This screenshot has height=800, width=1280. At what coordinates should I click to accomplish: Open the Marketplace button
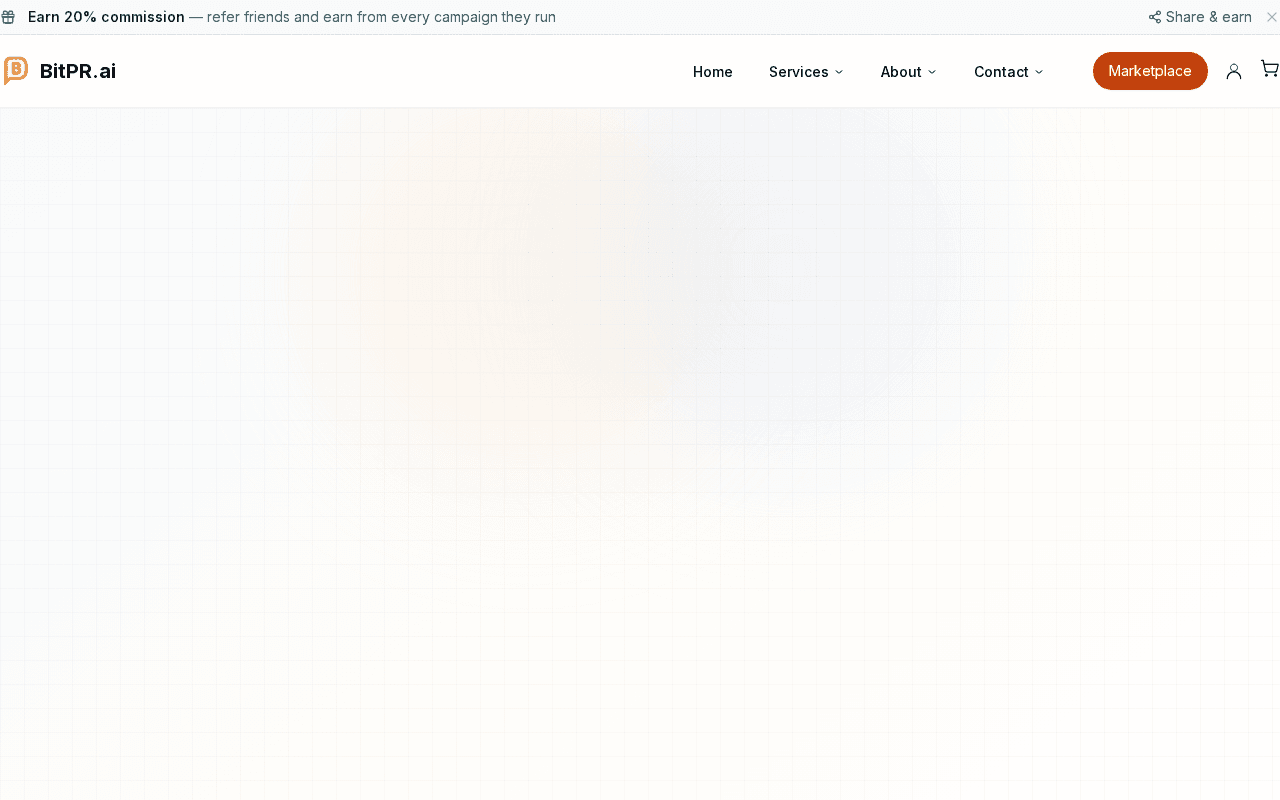click(1150, 71)
